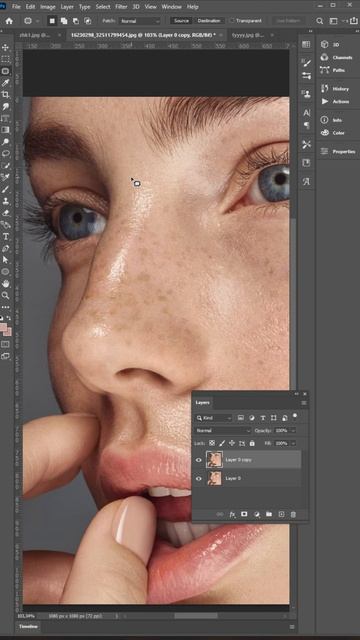The image size is (360, 640).
Task: Open the Search icon in the options bar
Action: 320,21
